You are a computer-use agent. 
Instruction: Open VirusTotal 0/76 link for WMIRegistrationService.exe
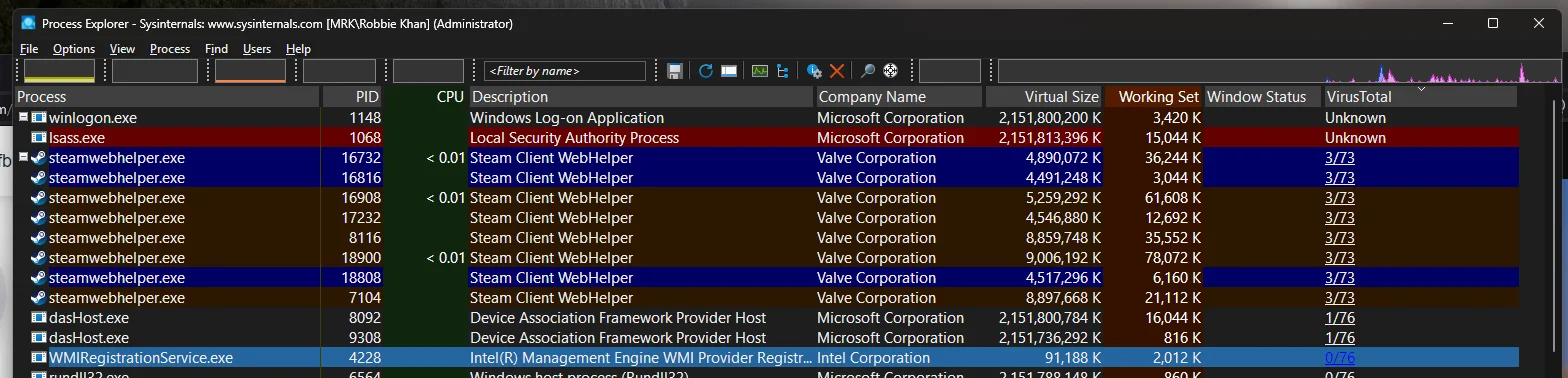point(1340,358)
